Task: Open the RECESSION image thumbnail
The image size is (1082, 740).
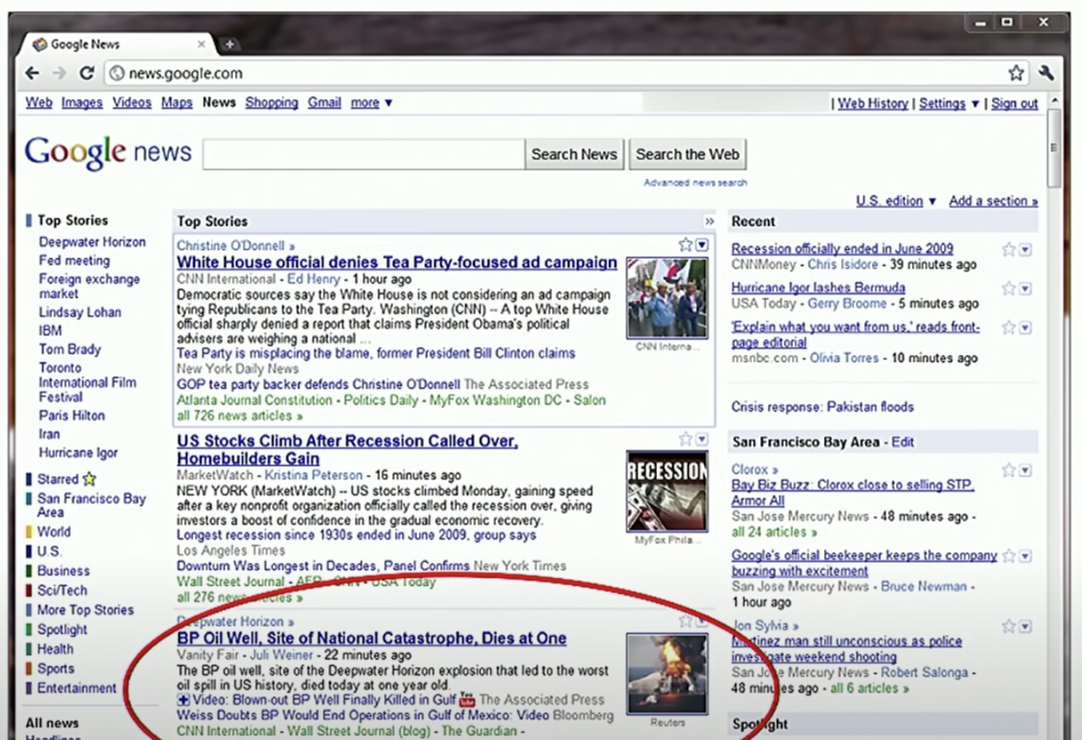Action: click(667, 491)
